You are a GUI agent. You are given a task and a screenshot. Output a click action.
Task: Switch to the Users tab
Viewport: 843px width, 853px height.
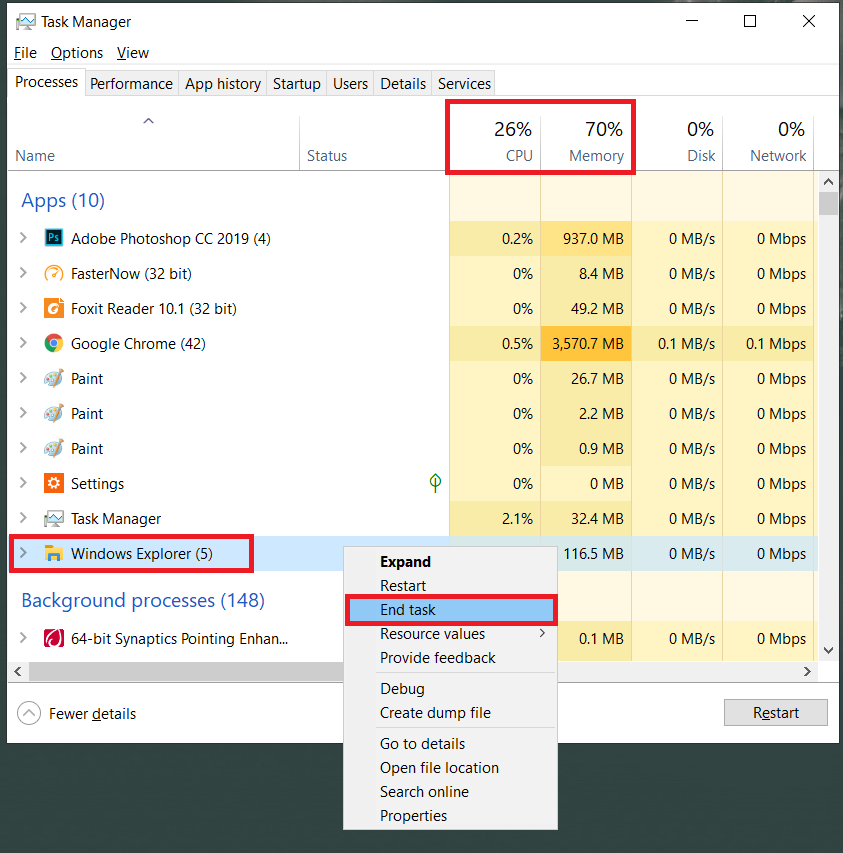[350, 84]
